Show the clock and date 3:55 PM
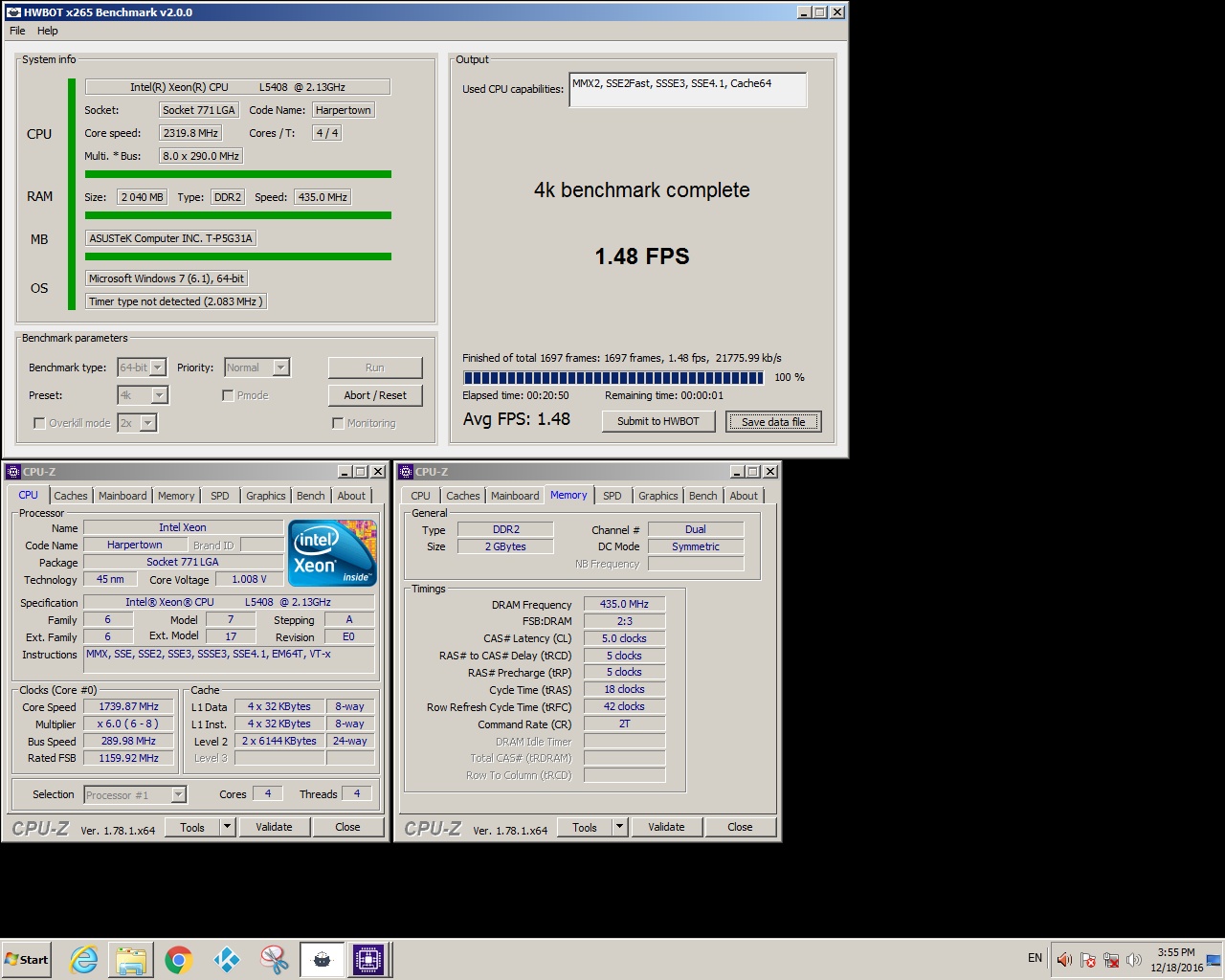This screenshot has width=1225, height=980. (x=1176, y=960)
